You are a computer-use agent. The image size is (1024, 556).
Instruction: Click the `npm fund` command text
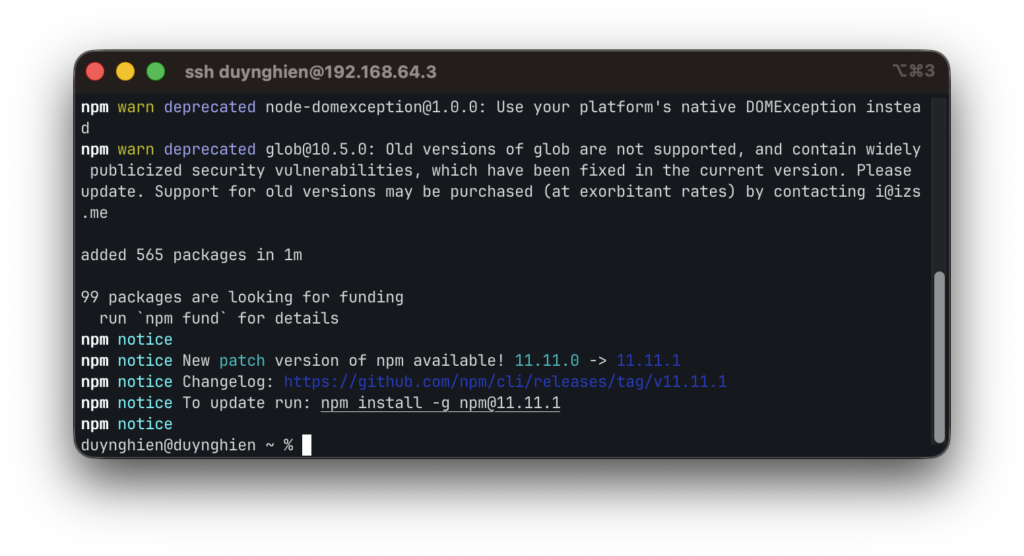[x=186, y=319]
